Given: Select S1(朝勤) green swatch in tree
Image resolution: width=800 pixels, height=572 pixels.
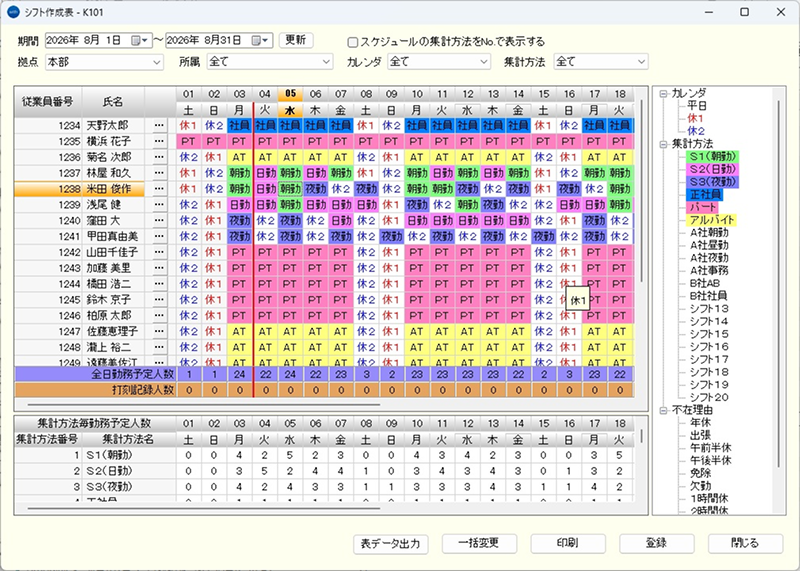Looking at the screenshot, I should coord(713,157).
